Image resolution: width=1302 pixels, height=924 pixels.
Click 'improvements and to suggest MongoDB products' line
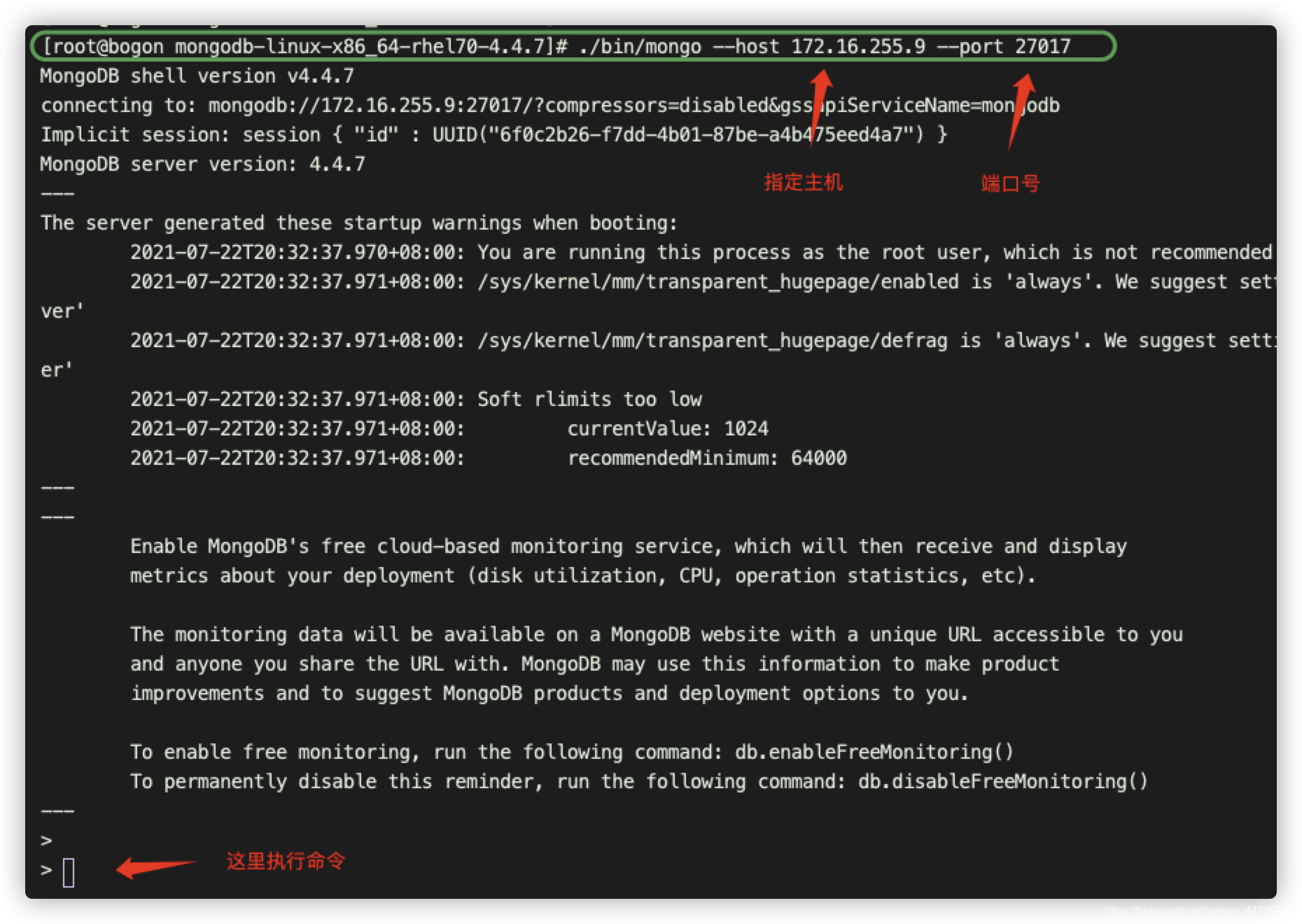pyautogui.click(x=549, y=694)
